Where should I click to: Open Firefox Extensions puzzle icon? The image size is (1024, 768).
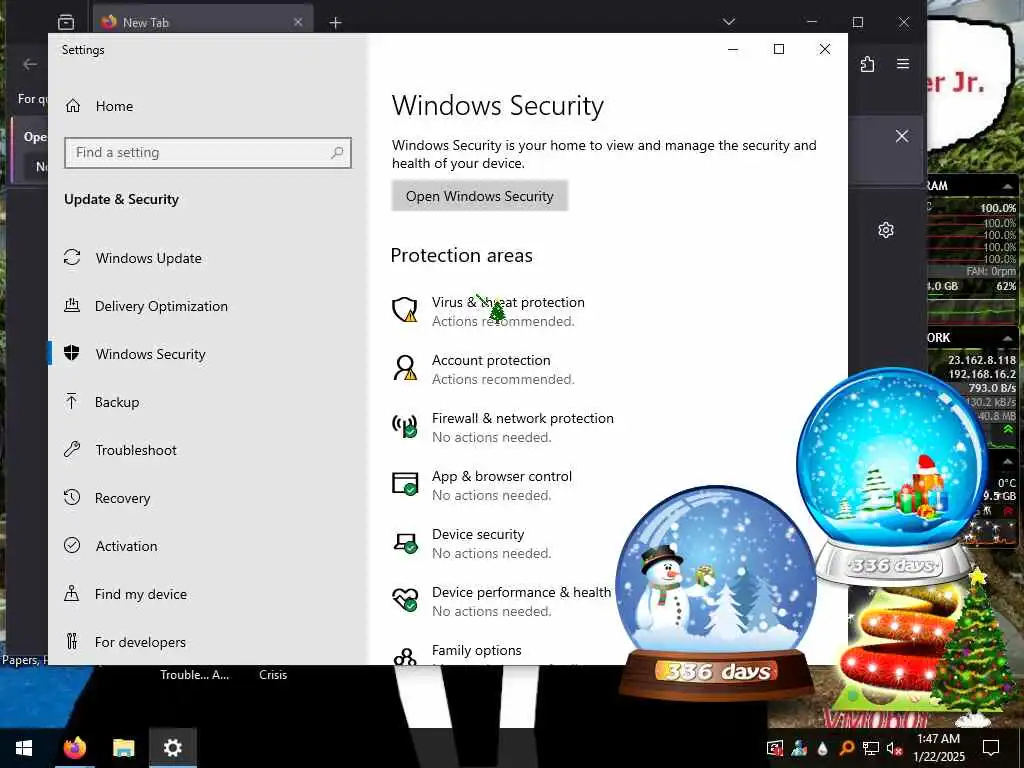(x=867, y=64)
